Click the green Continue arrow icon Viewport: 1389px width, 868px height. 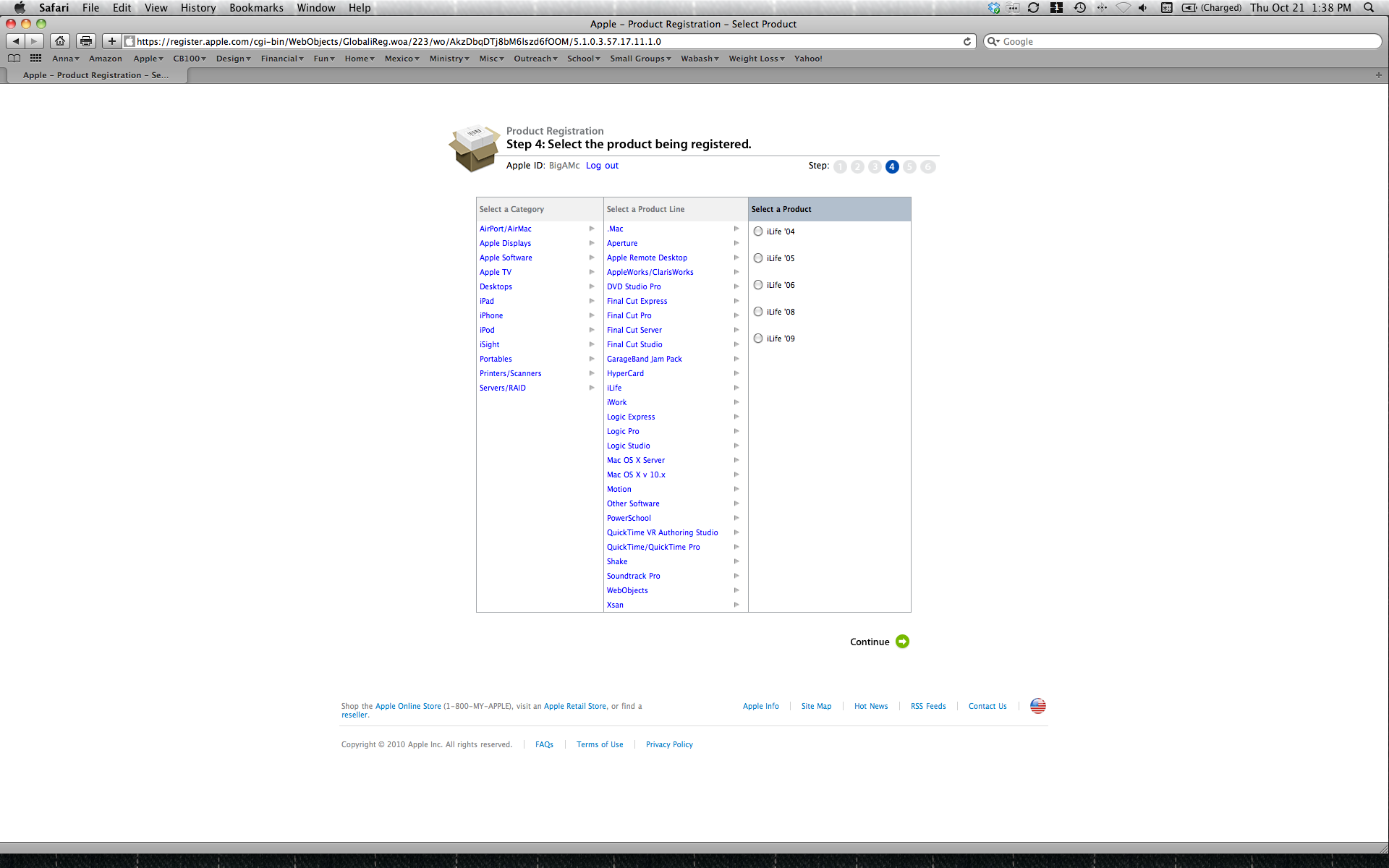[902, 642]
